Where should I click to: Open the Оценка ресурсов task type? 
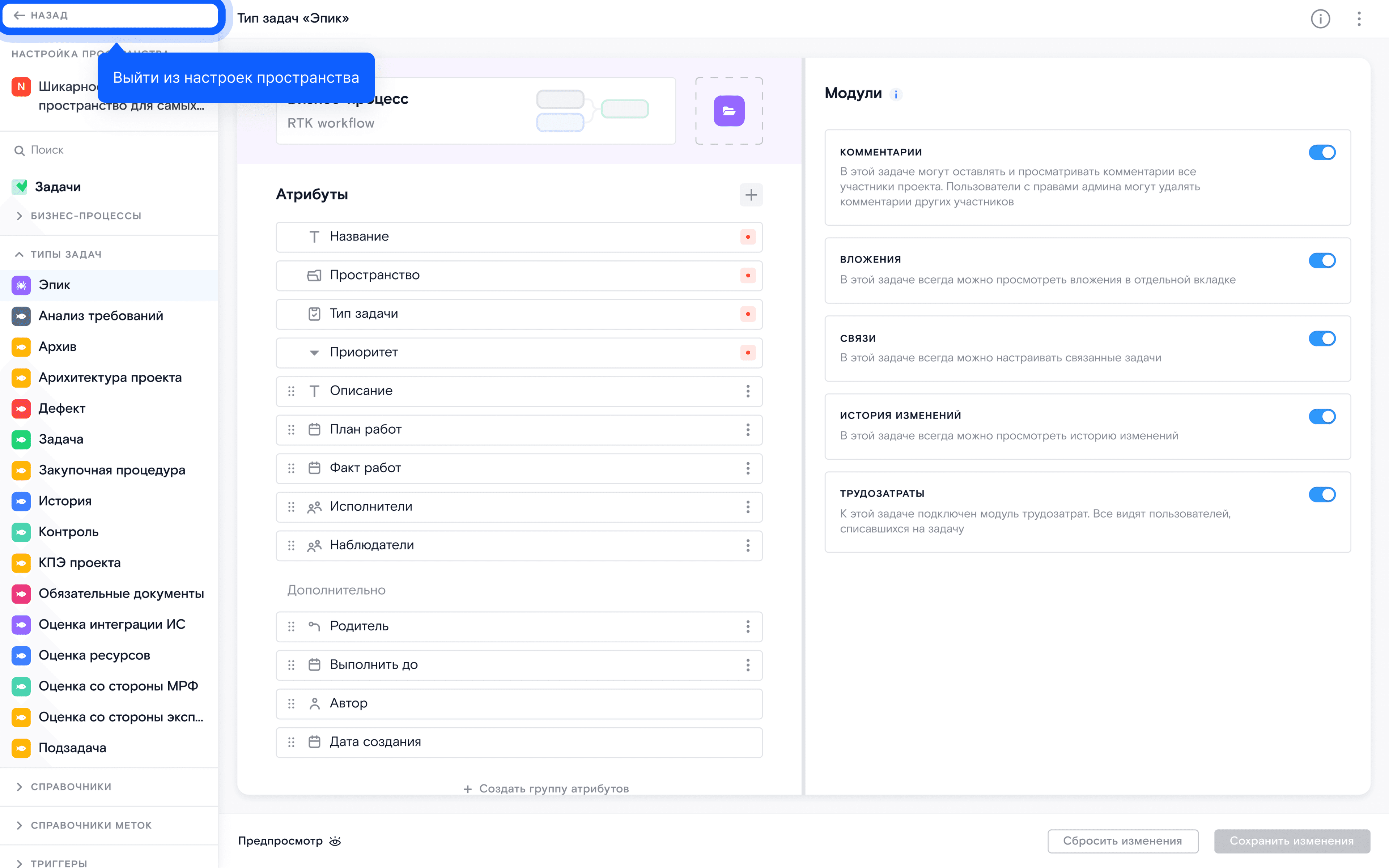pos(109,656)
